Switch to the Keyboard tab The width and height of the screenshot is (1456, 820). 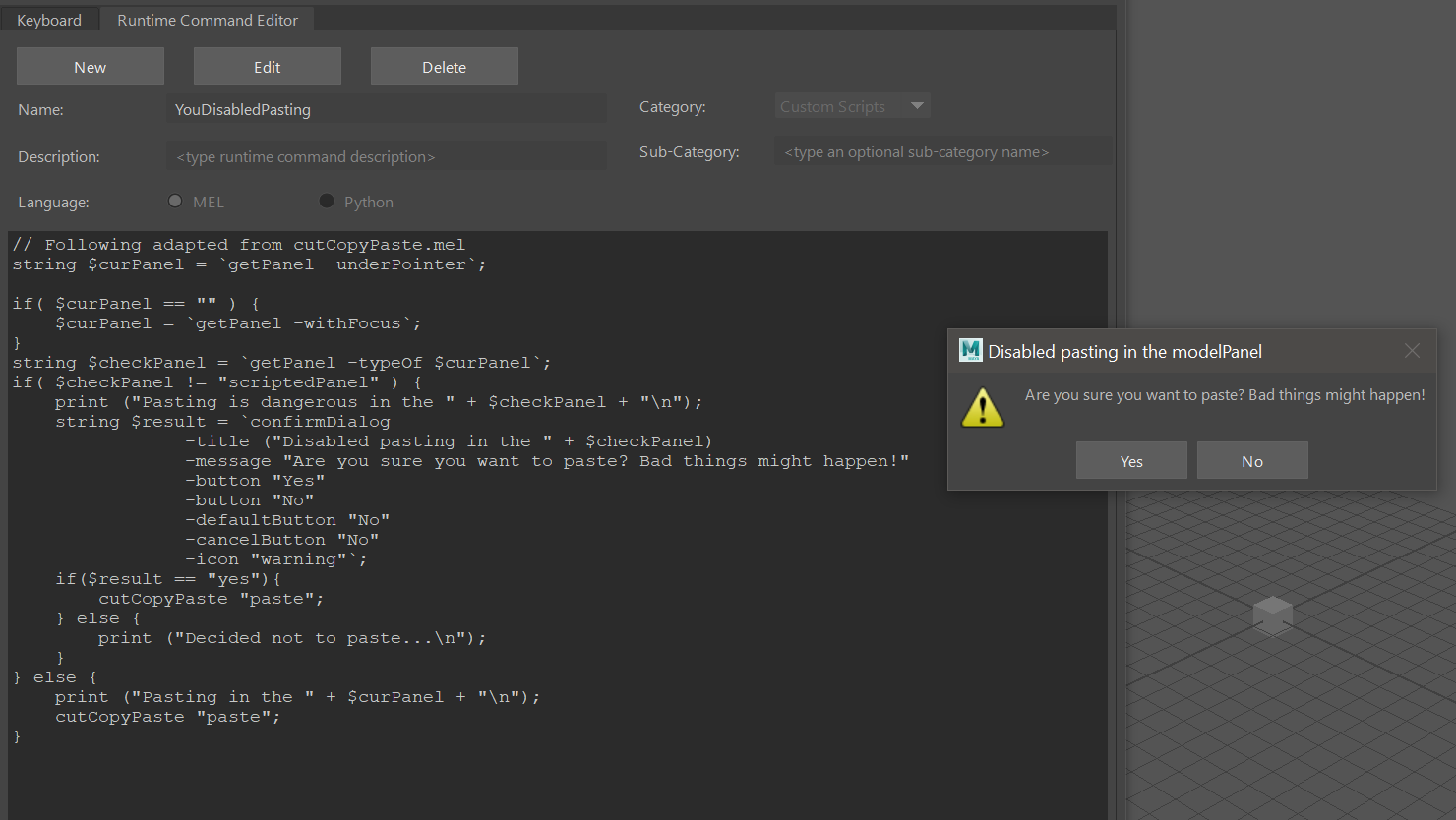click(x=49, y=20)
